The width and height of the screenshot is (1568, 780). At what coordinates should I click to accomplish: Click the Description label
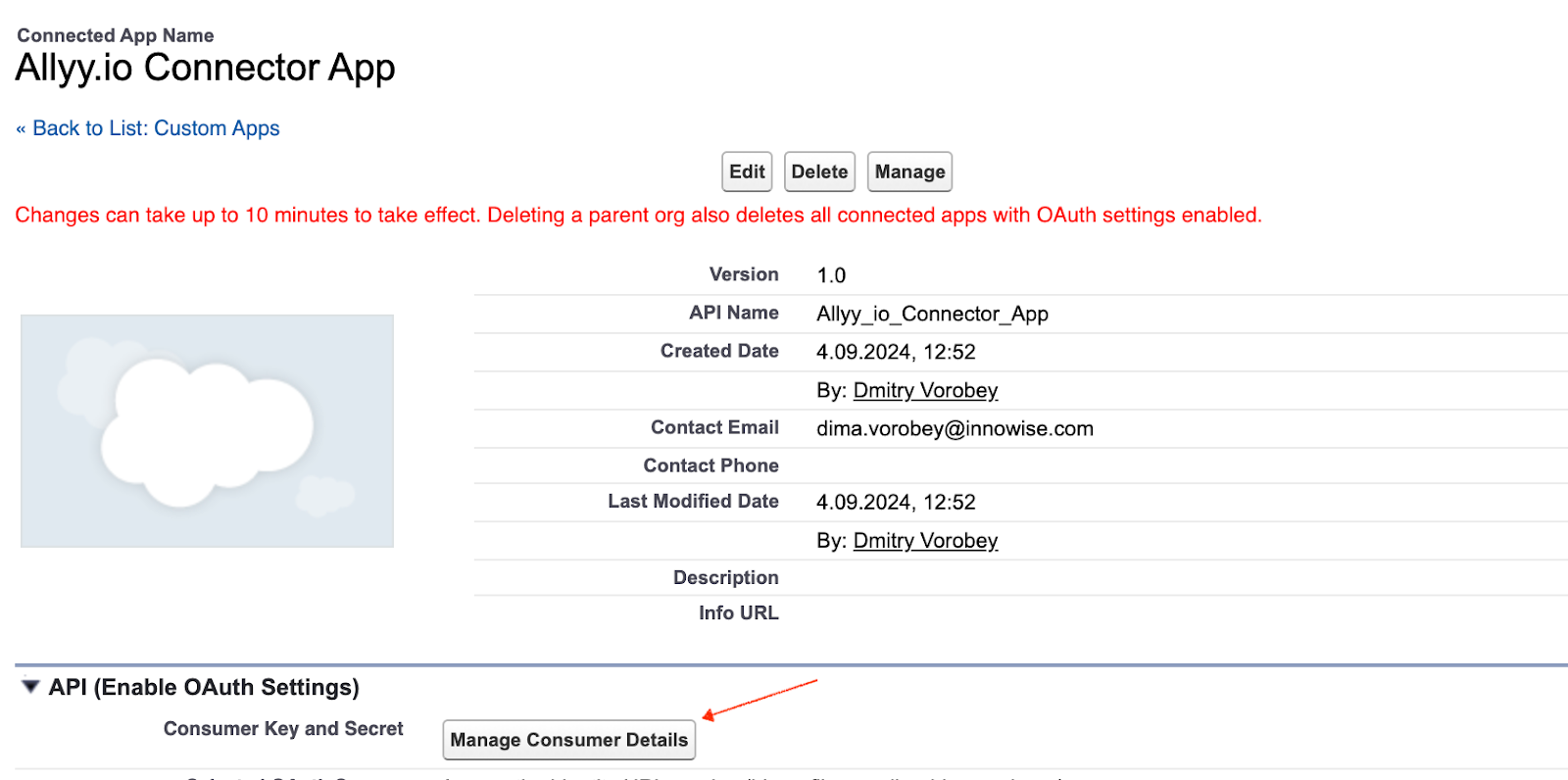tap(725, 577)
